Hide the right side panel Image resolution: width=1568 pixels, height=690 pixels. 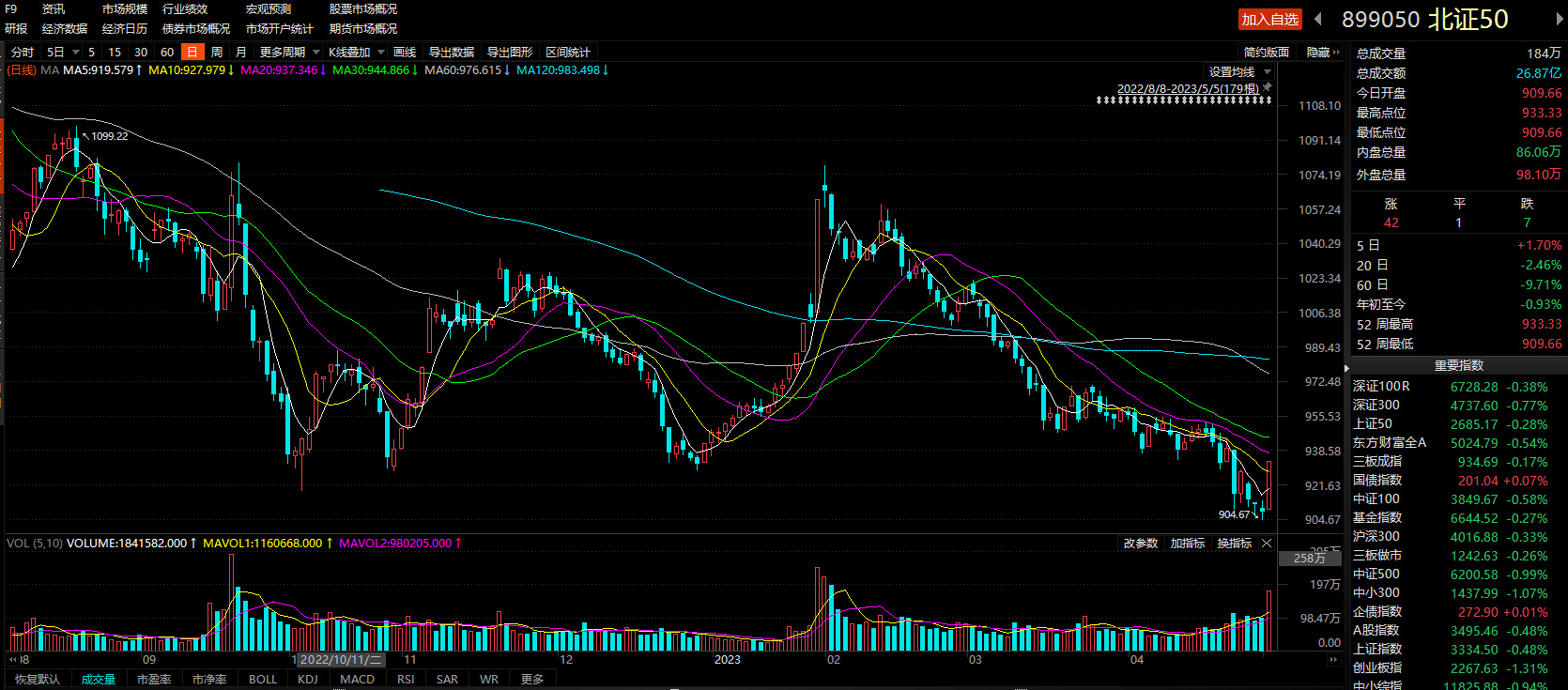[x=1322, y=53]
